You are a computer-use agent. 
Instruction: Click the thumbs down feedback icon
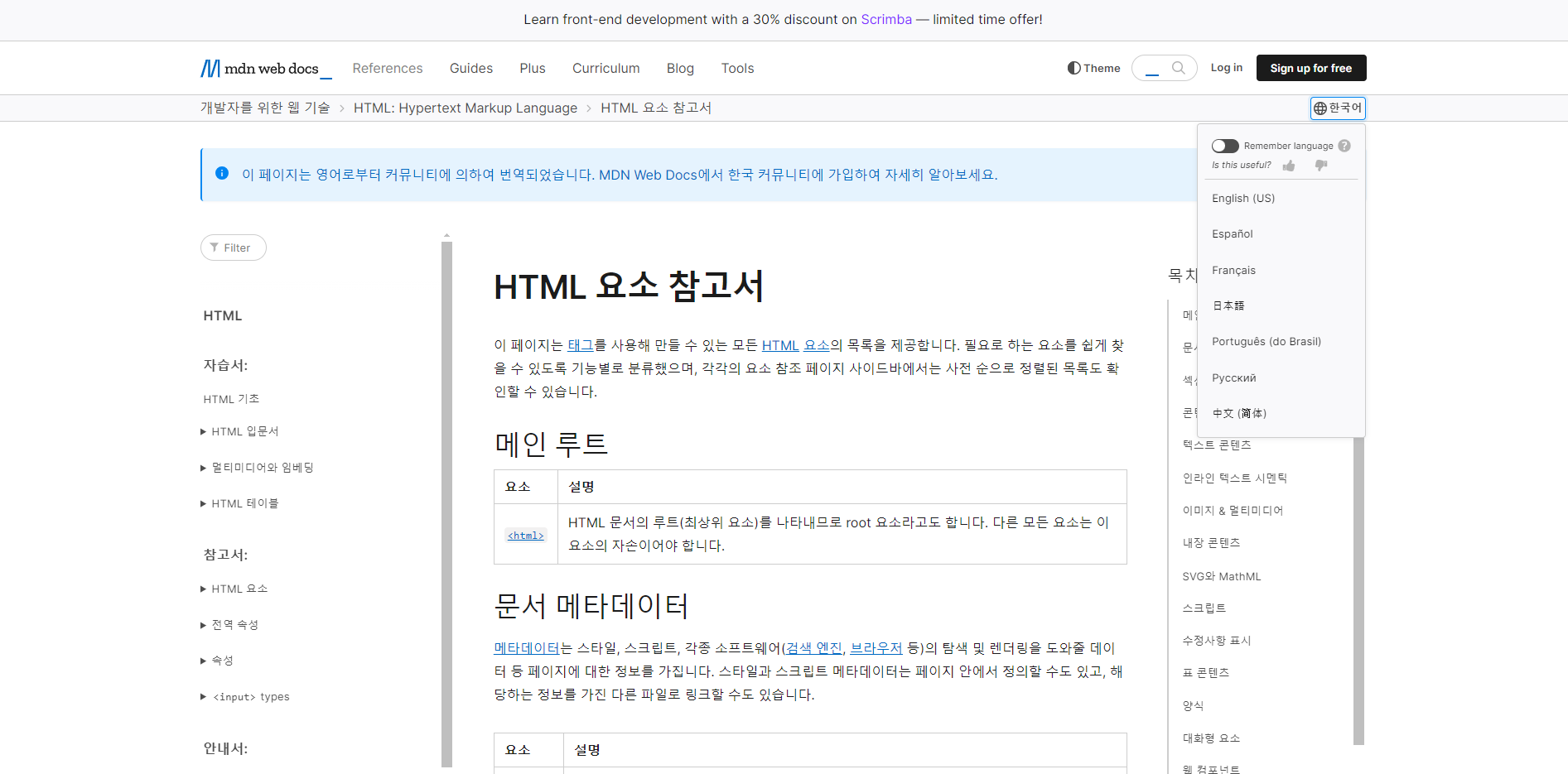pos(1321,166)
